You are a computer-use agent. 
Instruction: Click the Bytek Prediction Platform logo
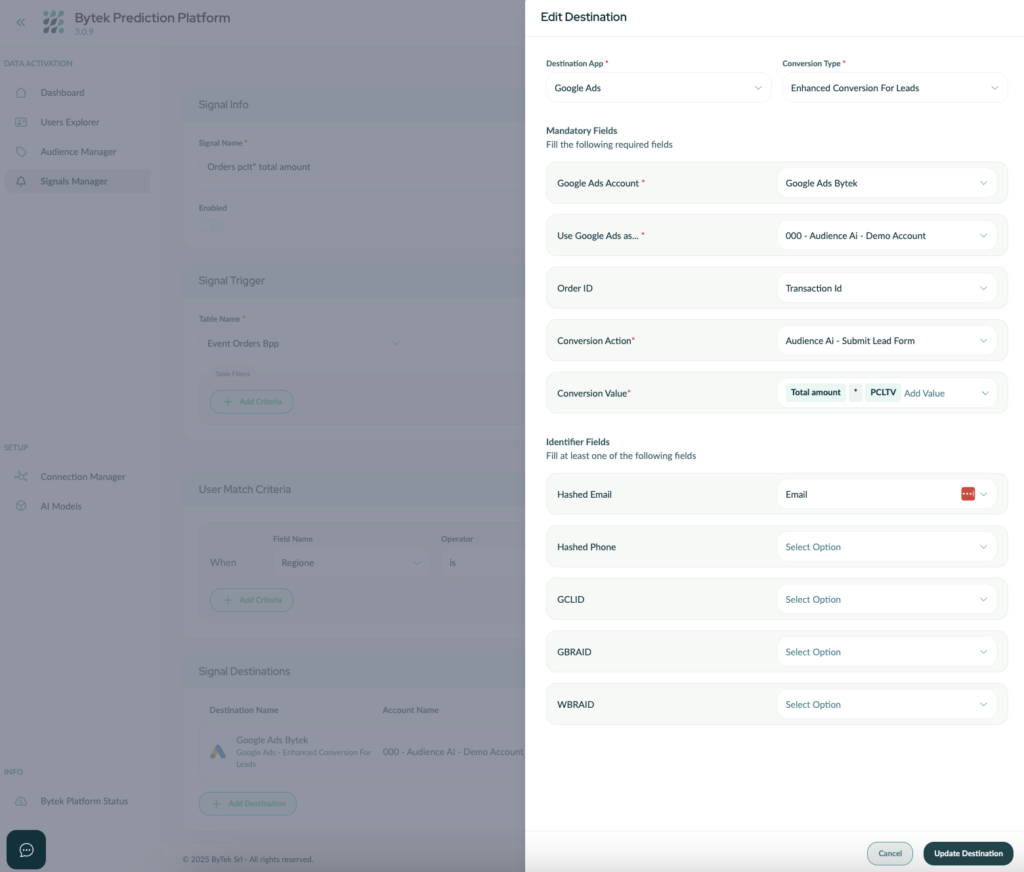coord(52,21)
